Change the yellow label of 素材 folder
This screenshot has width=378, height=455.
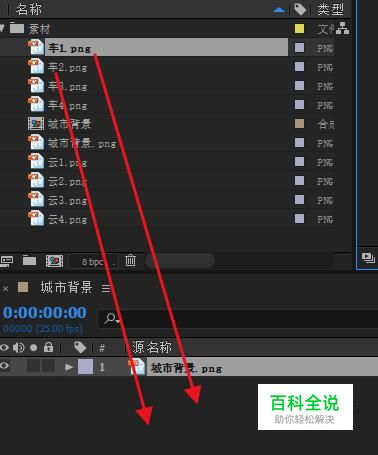(299, 29)
